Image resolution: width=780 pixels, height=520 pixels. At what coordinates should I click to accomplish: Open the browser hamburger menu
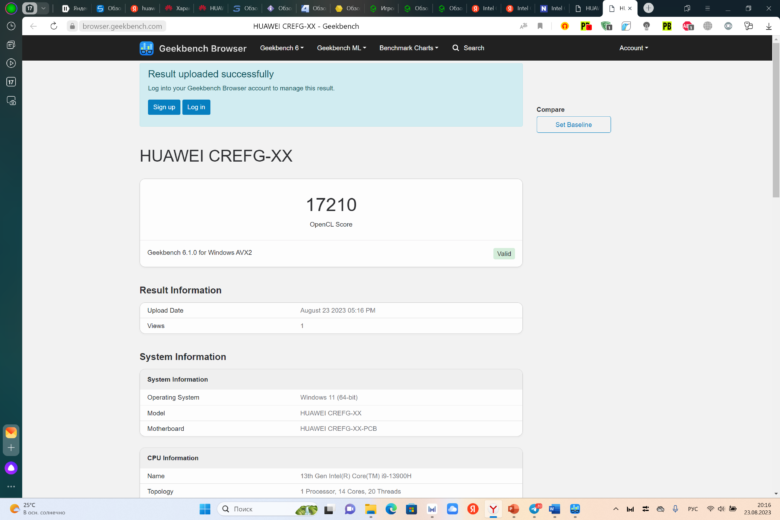707,8
